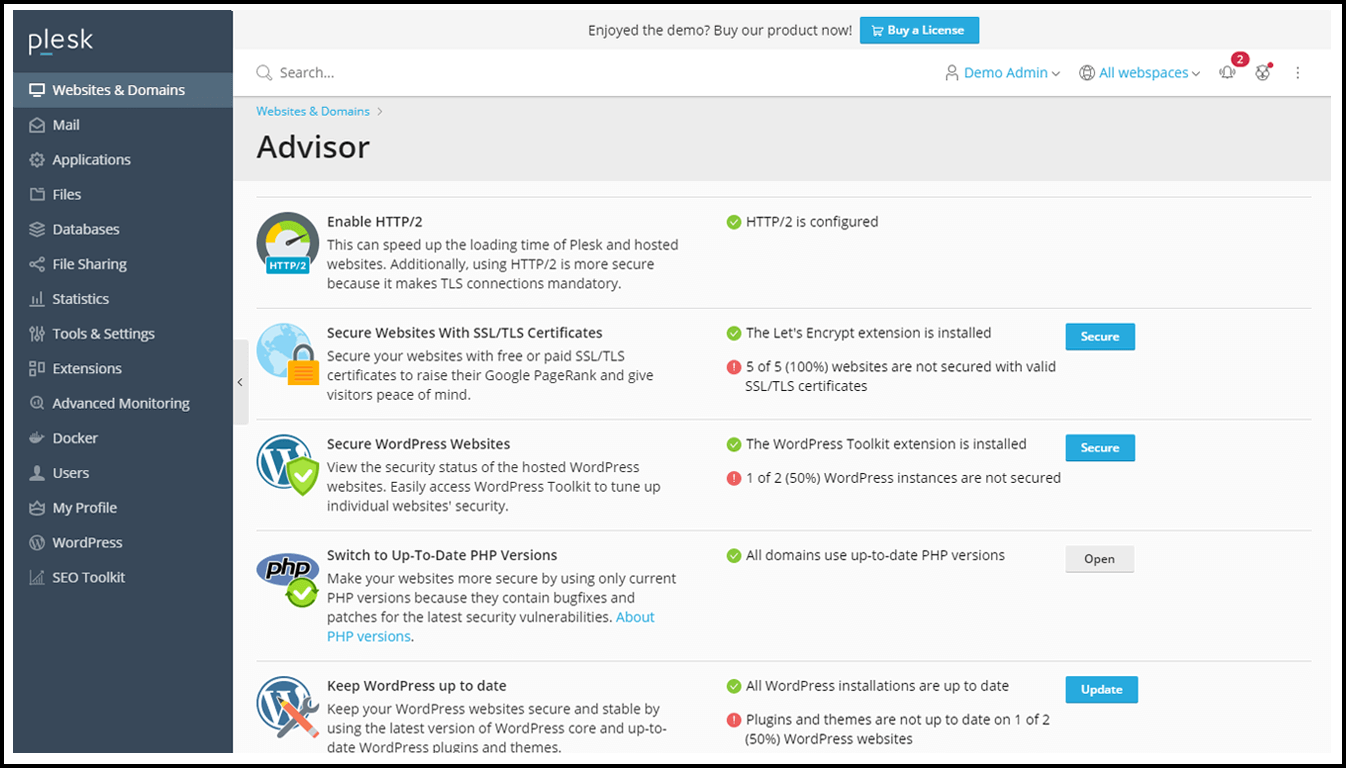Click the Databases stack icon
The image size is (1346, 768).
click(x=37, y=229)
